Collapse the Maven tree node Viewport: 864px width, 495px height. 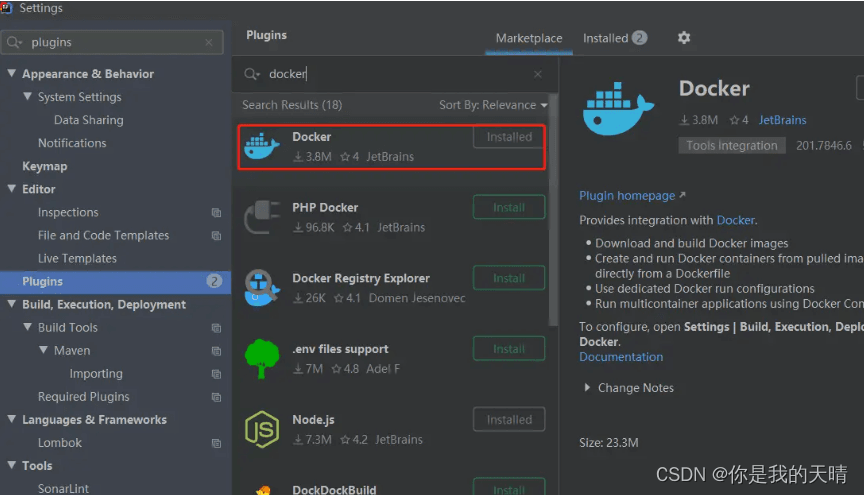point(44,350)
